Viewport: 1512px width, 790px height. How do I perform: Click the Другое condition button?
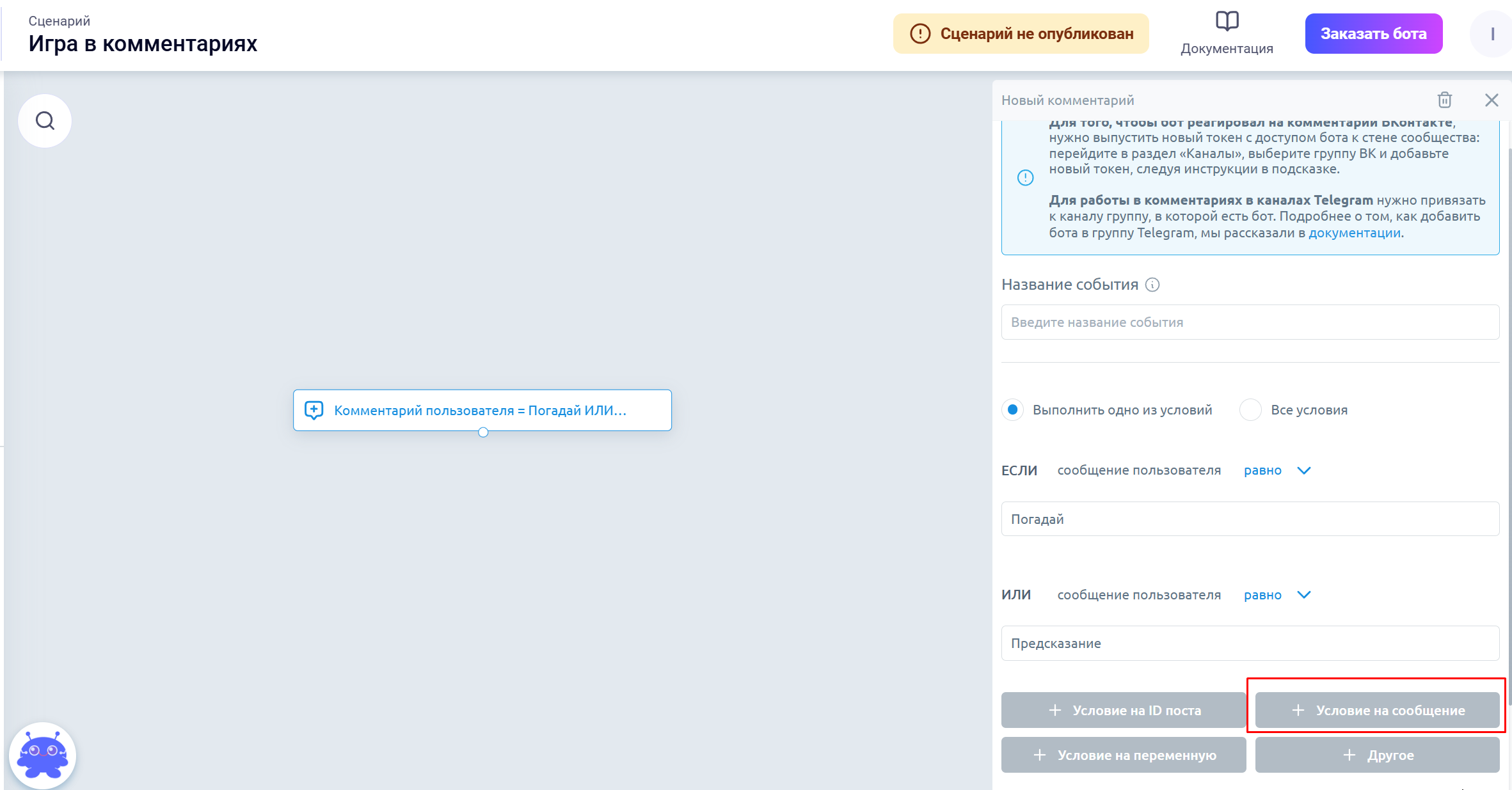1377,755
